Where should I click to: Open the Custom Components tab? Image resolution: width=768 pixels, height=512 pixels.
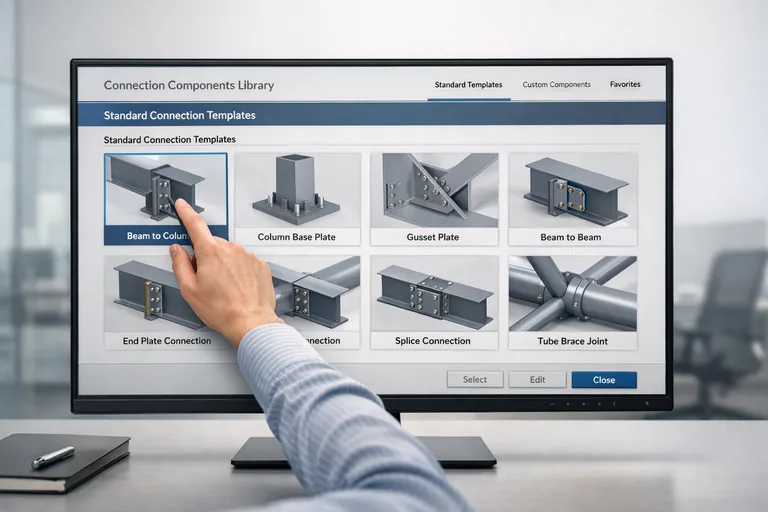[x=556, y=85]
